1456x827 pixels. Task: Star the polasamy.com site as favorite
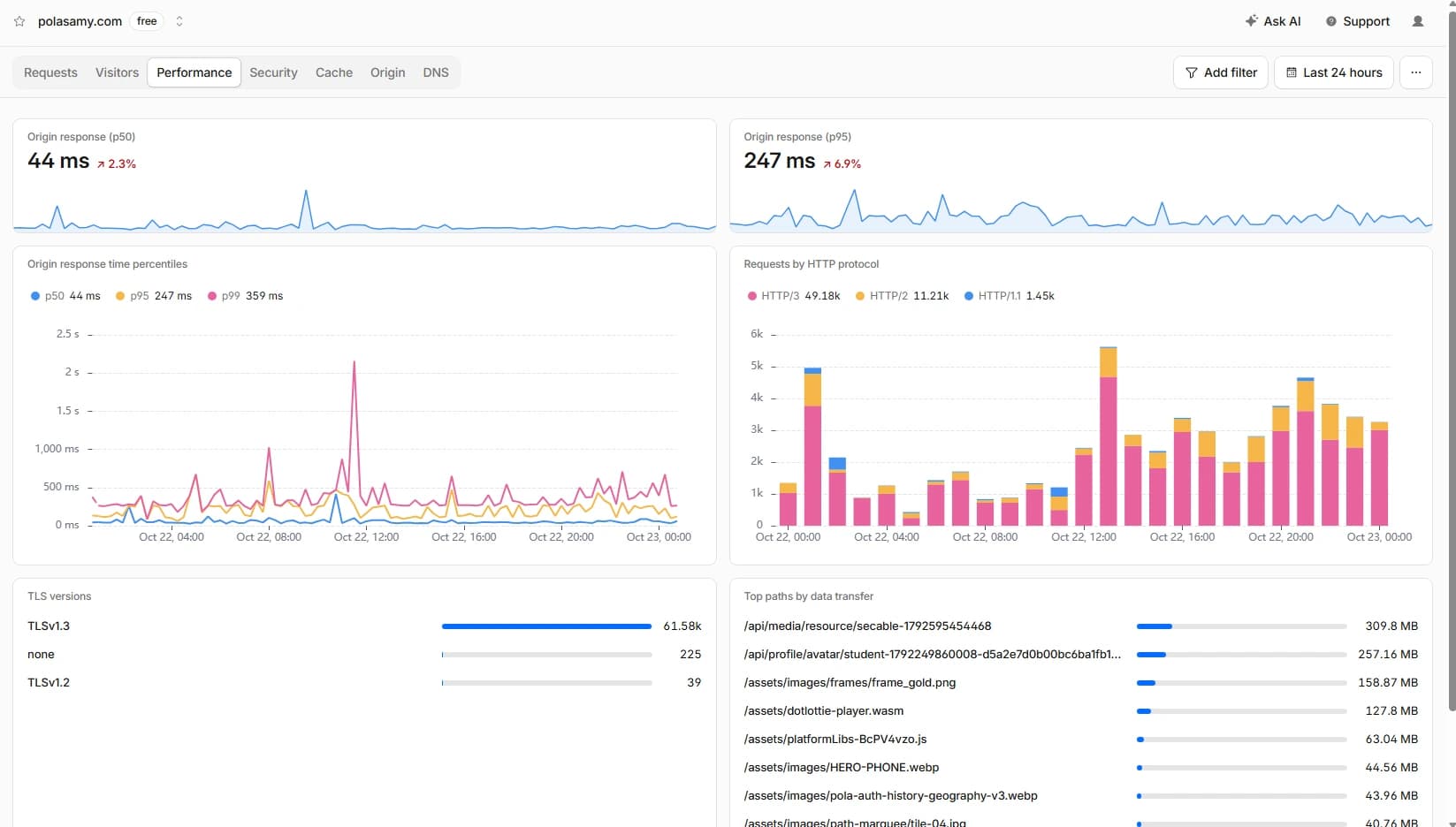[x=19, y=21]
